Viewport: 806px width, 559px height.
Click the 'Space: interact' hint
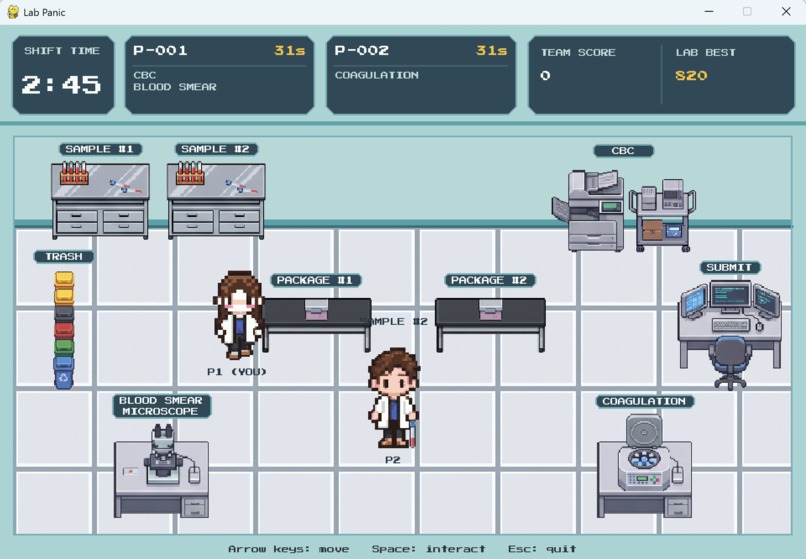pos(428,549)
